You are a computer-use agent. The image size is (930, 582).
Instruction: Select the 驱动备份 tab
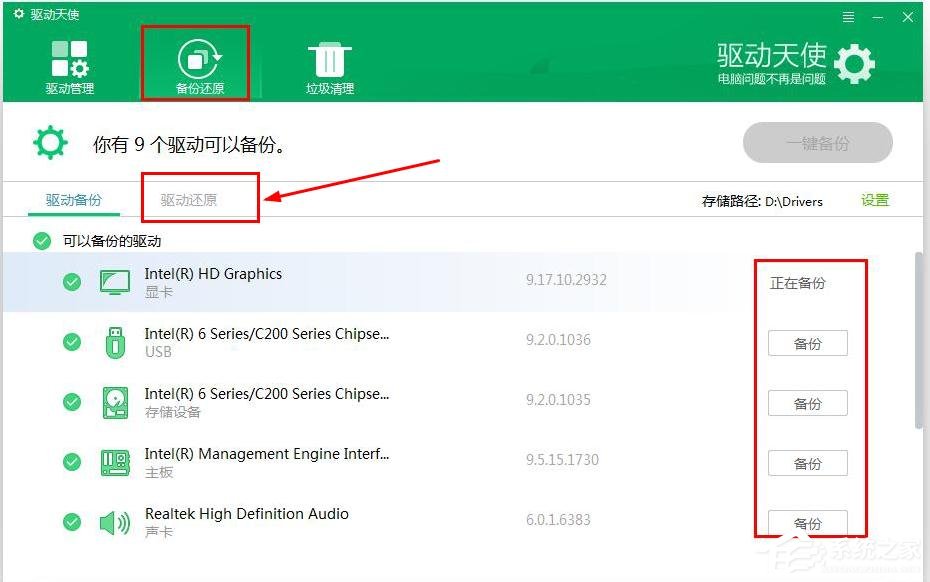(74, 199)
